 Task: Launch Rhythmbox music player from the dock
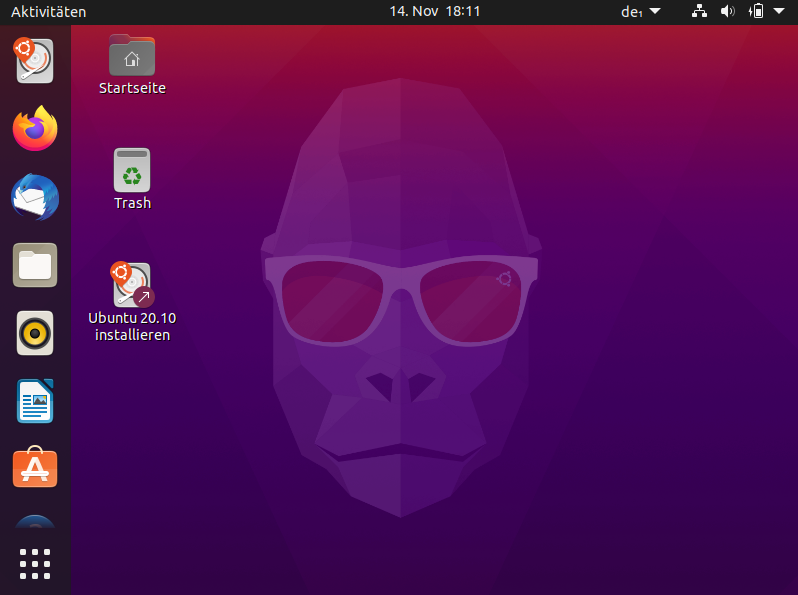click(35, 333)
